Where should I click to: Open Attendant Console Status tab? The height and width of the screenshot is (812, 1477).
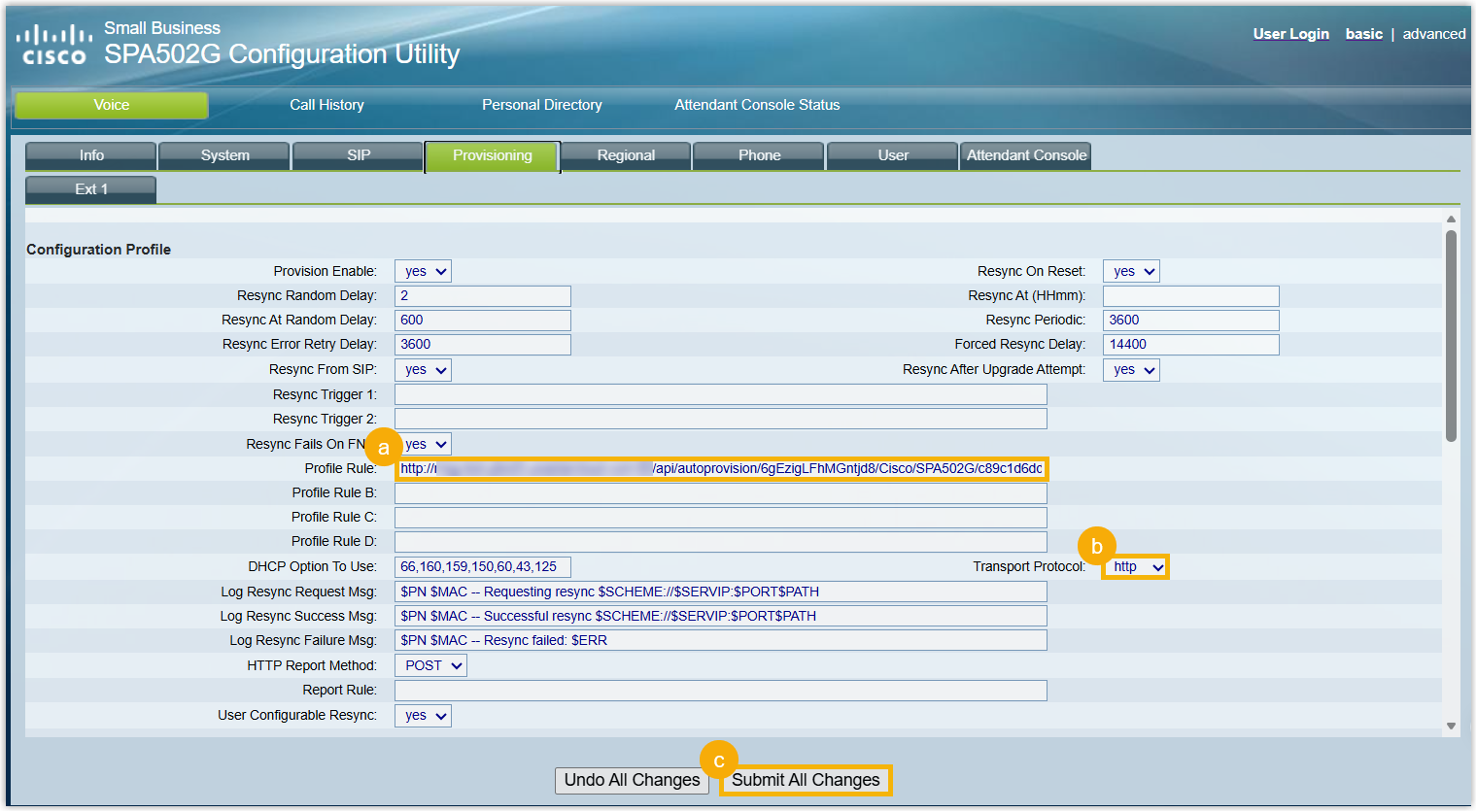[x=757, y=105]
